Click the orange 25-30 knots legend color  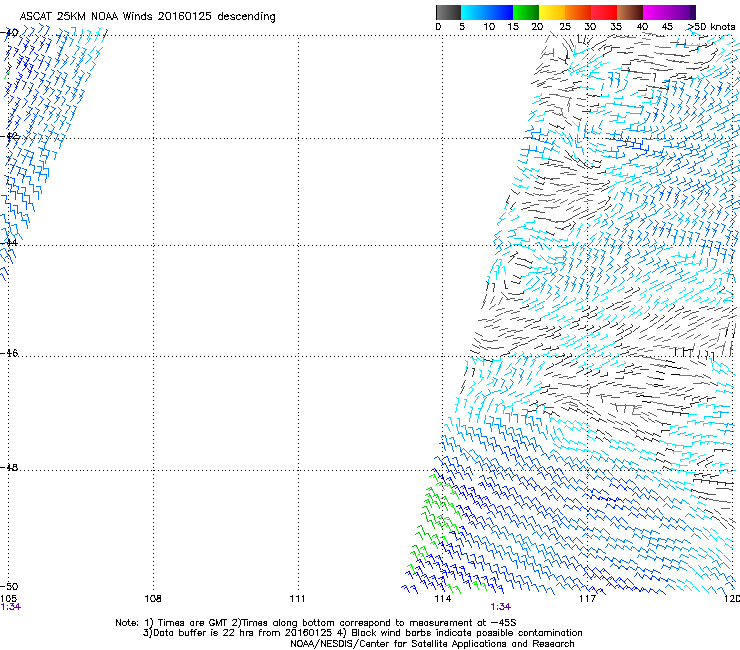[x=577, y=12]
